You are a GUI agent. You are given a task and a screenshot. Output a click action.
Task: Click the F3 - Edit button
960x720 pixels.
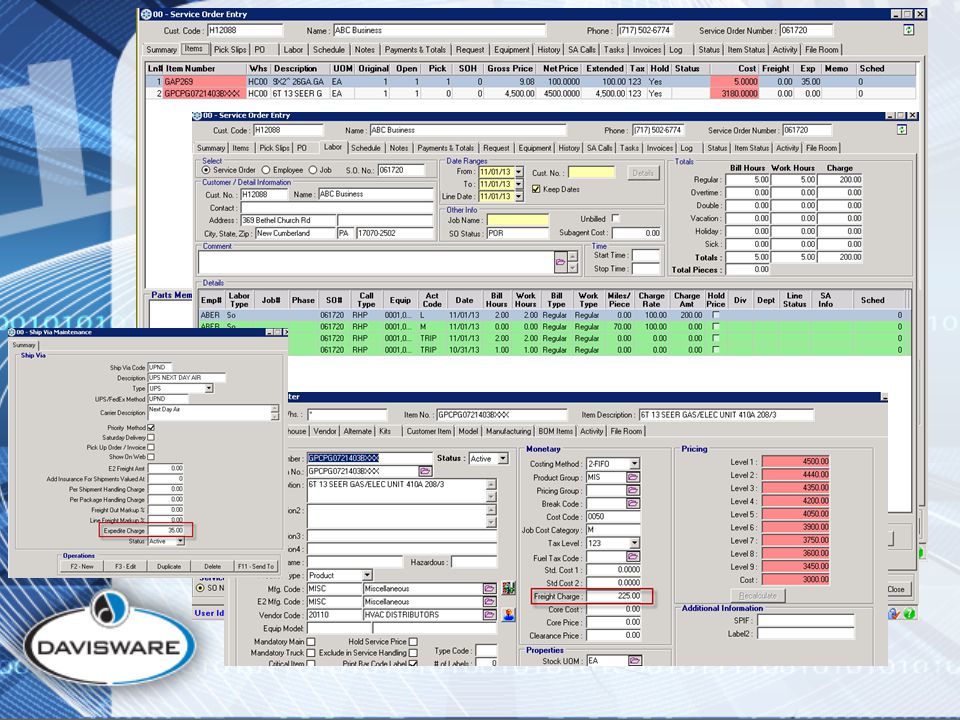pyautogui.click(x=125, y=566)
